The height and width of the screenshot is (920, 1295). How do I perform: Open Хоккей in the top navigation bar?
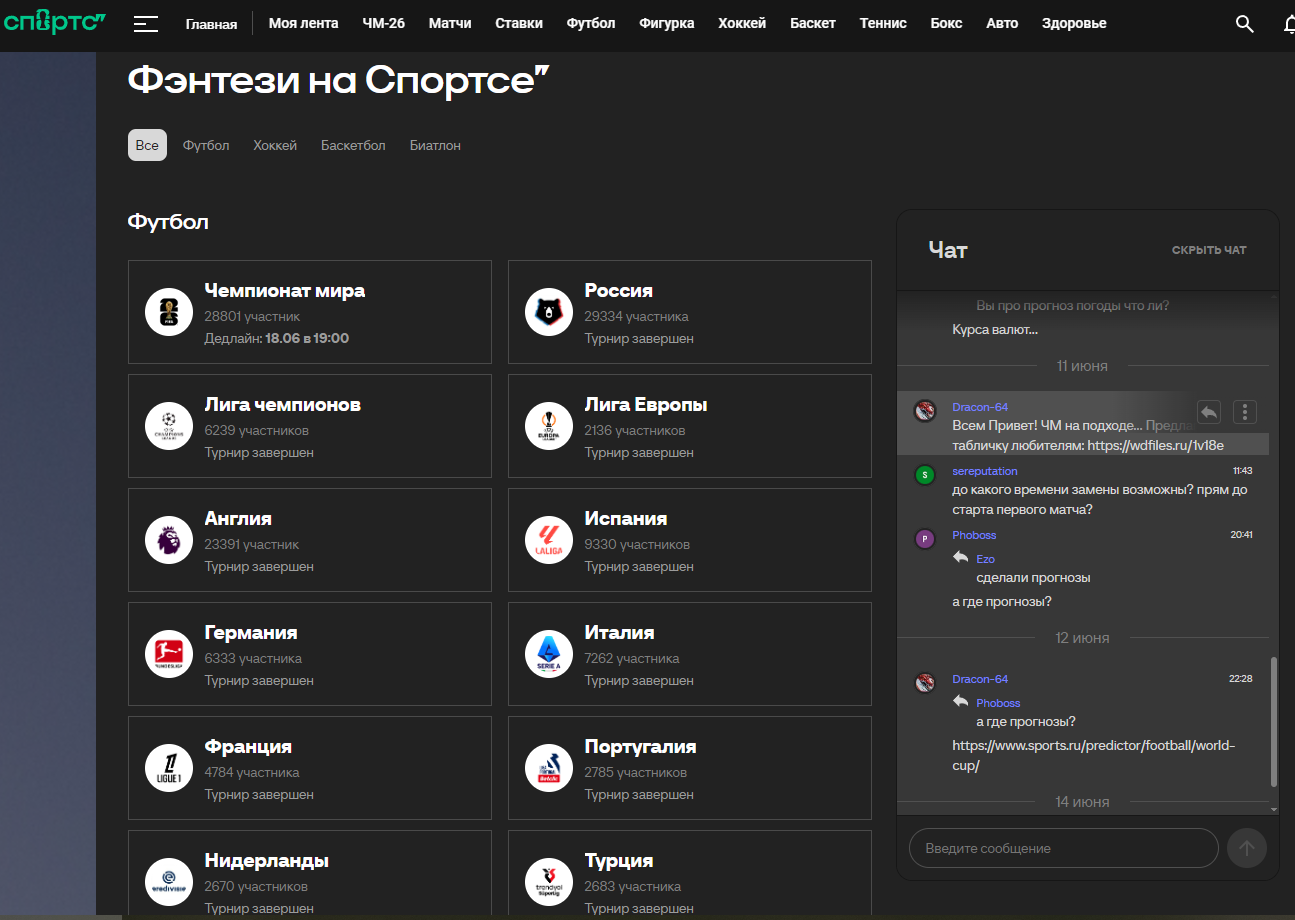pos(742,23)
